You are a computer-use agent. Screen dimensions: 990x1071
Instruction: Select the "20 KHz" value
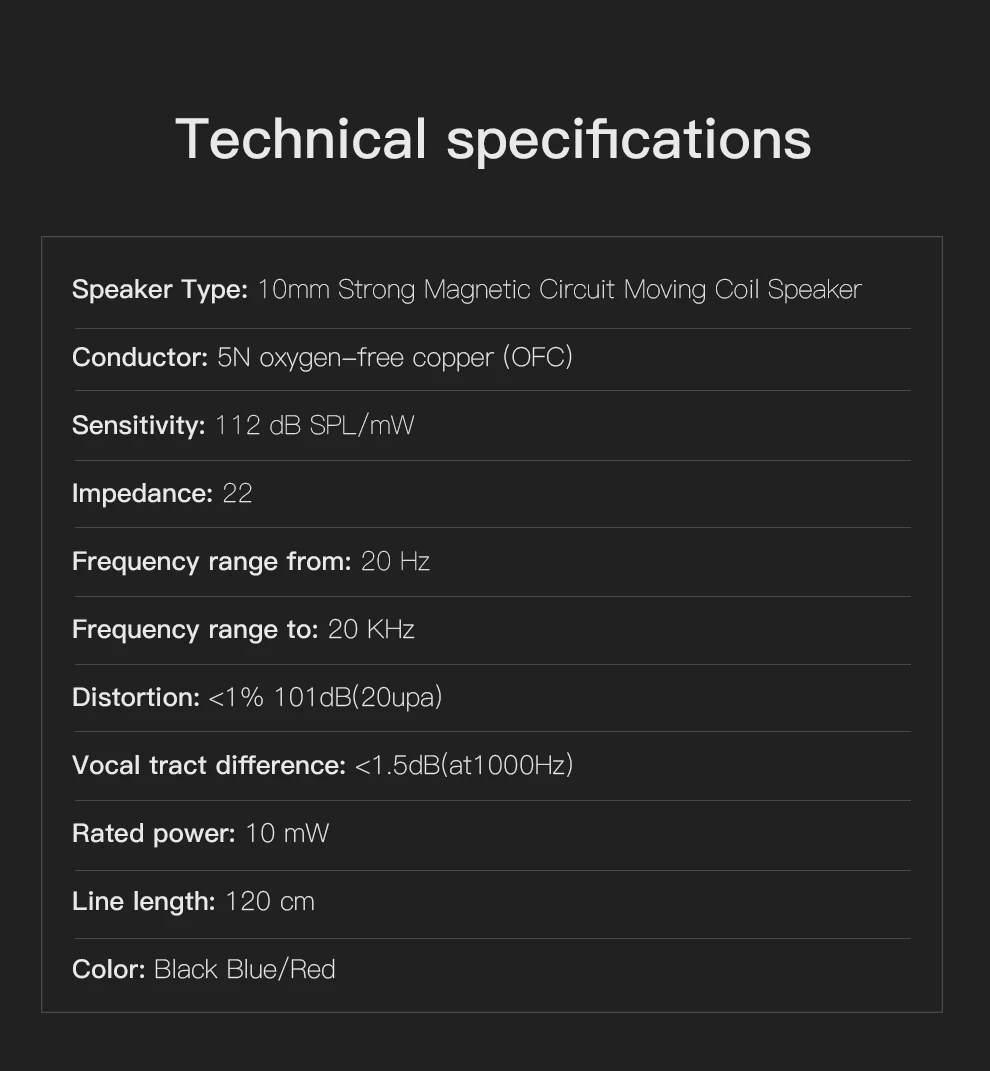coord(371,630)
